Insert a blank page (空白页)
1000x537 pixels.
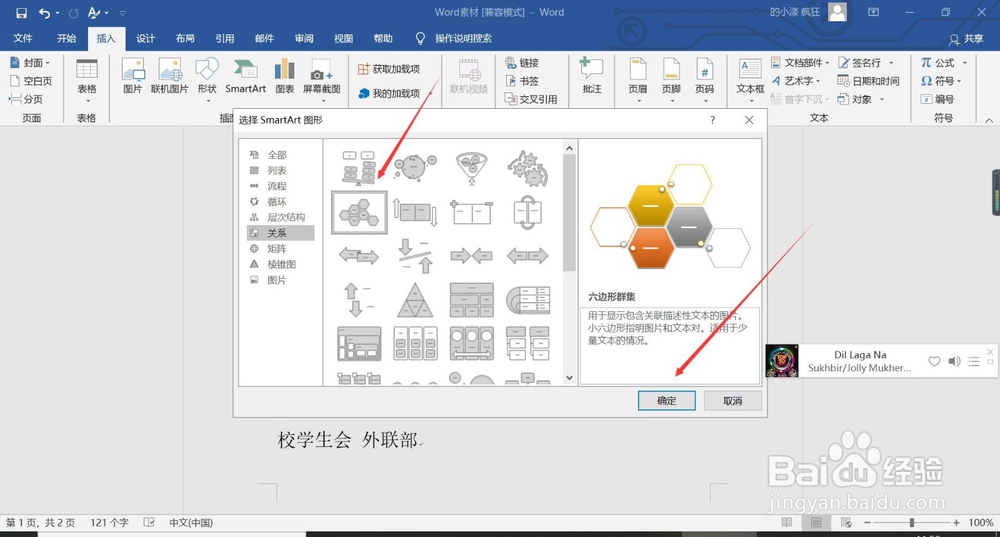pyautogui.click(x=31, y=81)
